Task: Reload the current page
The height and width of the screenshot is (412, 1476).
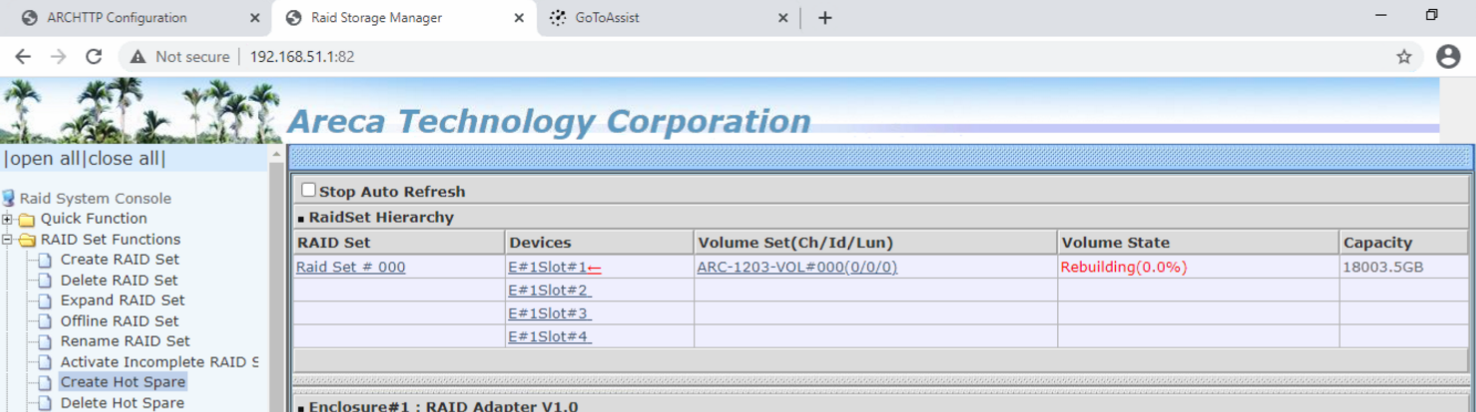Action: pos(94,57)
